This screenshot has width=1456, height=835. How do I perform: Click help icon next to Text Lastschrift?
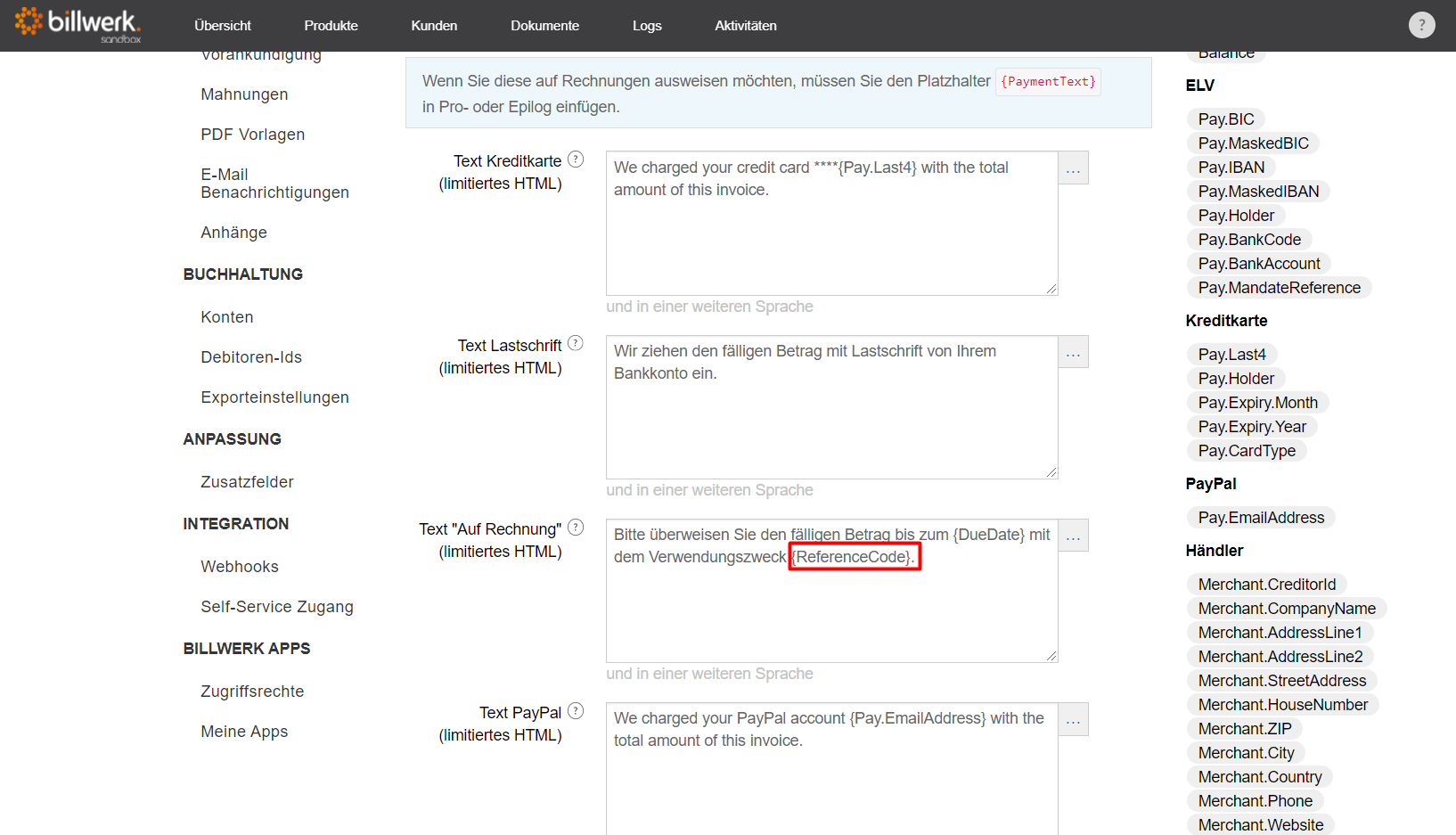pos(576,343)
